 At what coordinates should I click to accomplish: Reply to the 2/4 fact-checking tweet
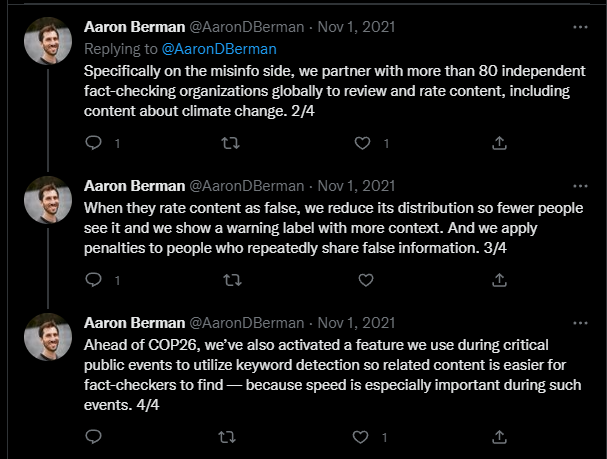coord(93,143)
